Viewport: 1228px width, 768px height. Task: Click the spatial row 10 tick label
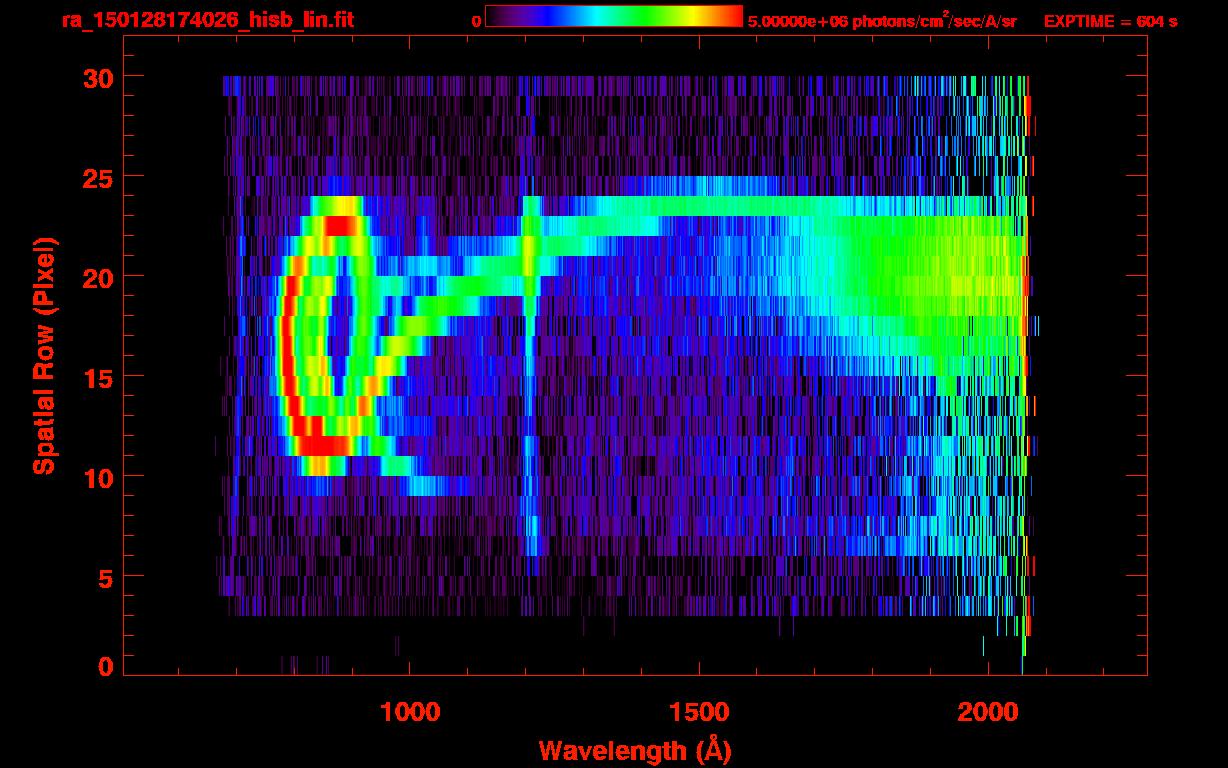[x=97, y=477]
